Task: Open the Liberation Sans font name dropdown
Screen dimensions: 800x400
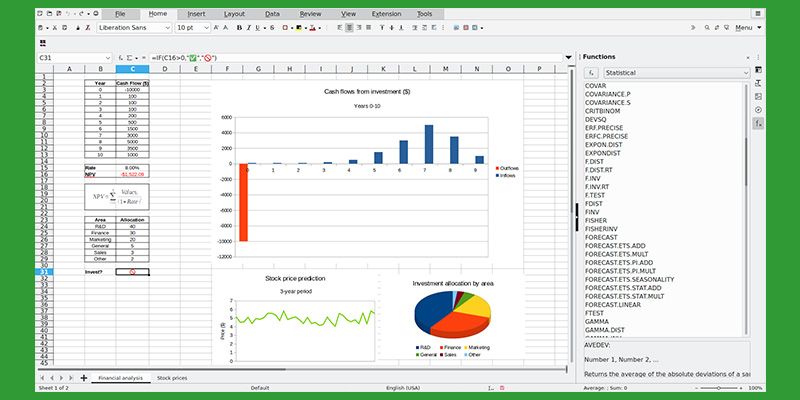Action: pos(168,28)
